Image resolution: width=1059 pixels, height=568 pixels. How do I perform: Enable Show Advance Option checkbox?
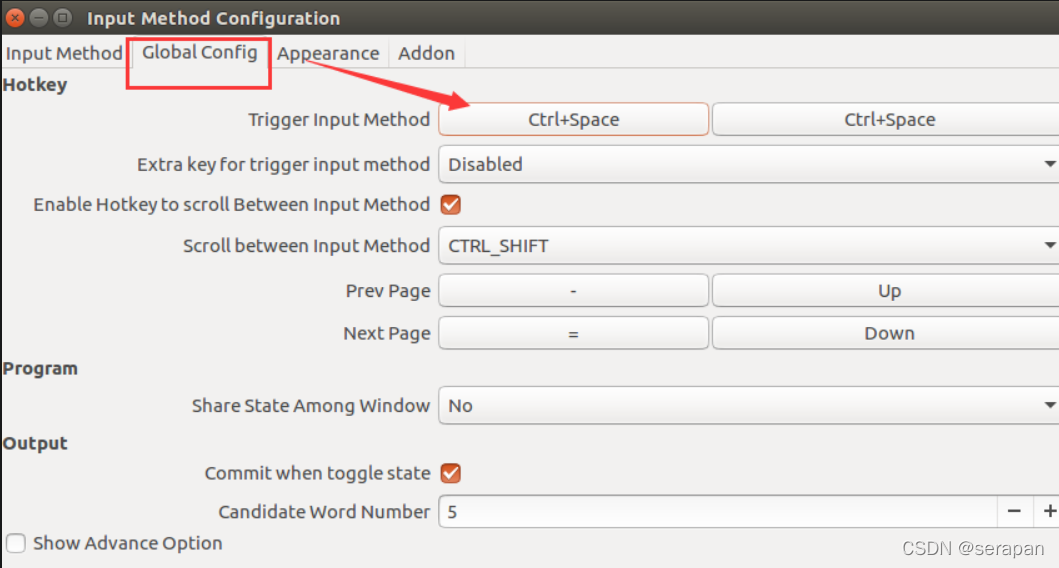[16, 543]
